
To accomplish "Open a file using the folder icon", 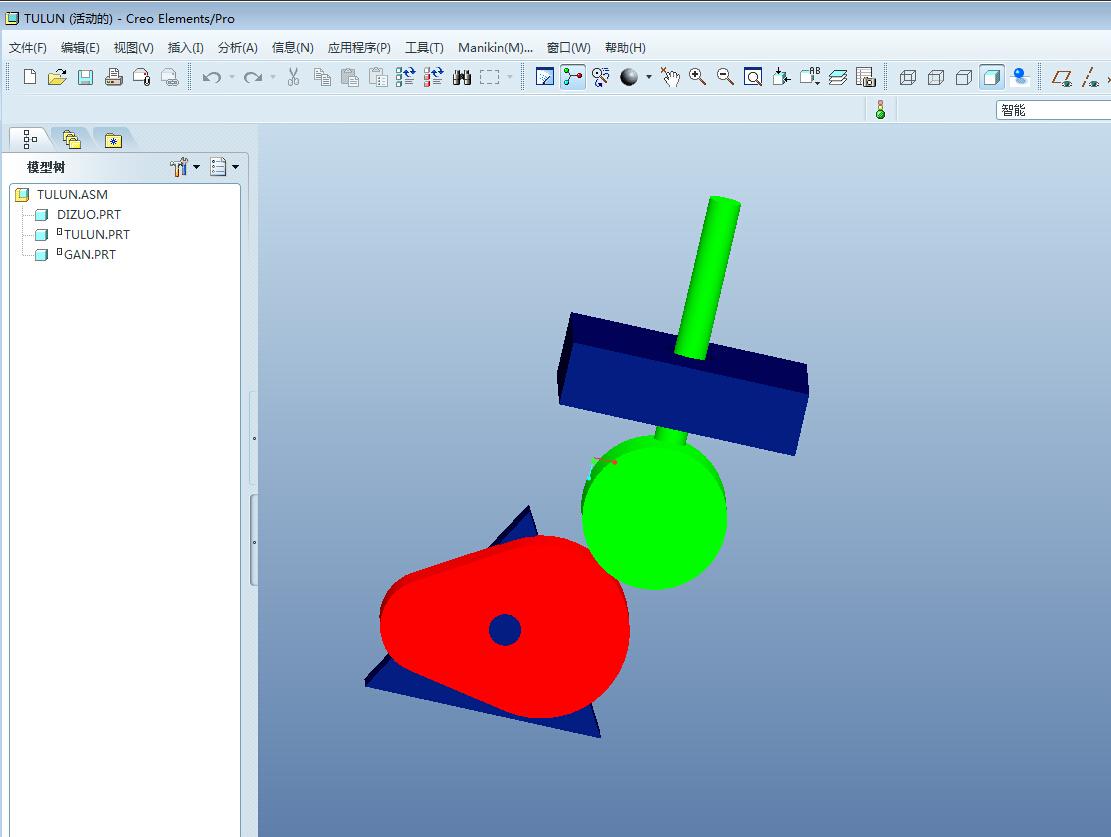I will click(x=57, y=77).
